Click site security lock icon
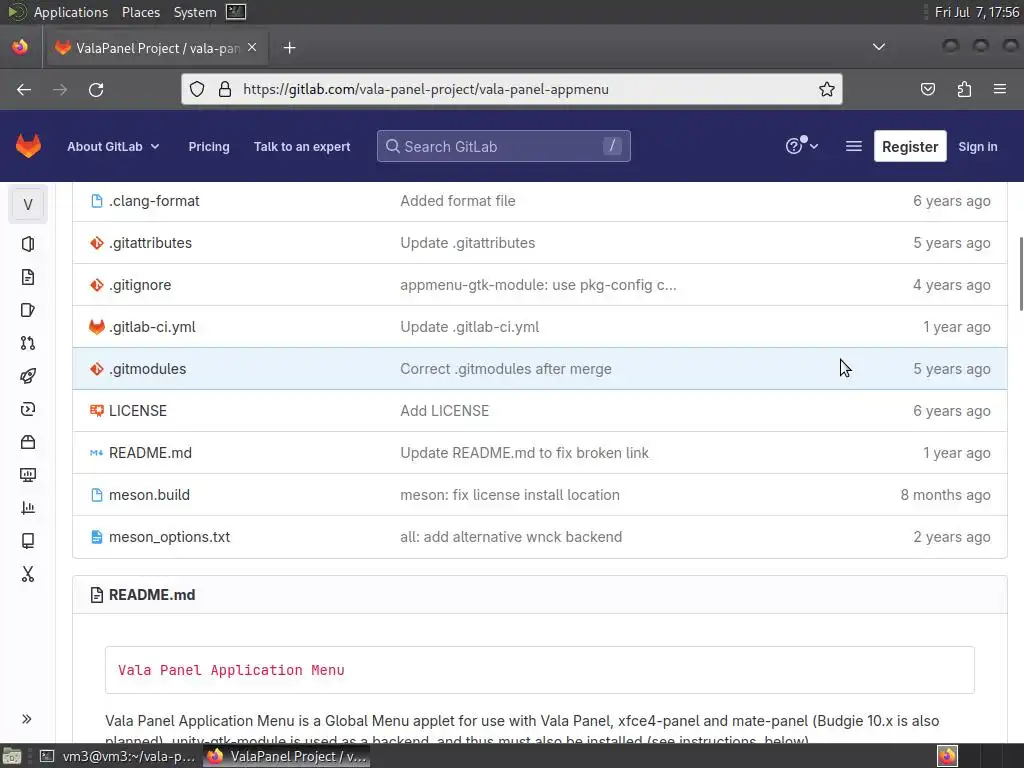Viewport: 1024px width, 768px height. point(225,89)
